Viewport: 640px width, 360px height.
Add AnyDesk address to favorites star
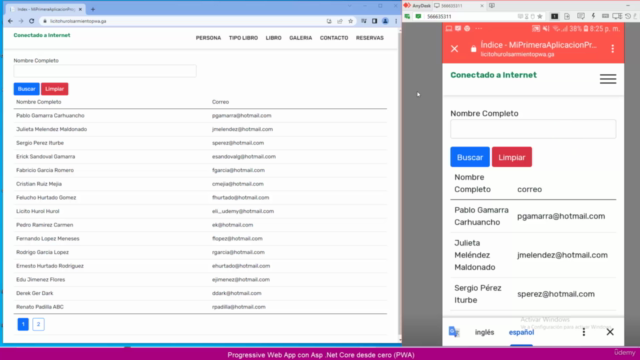point(540,16)
